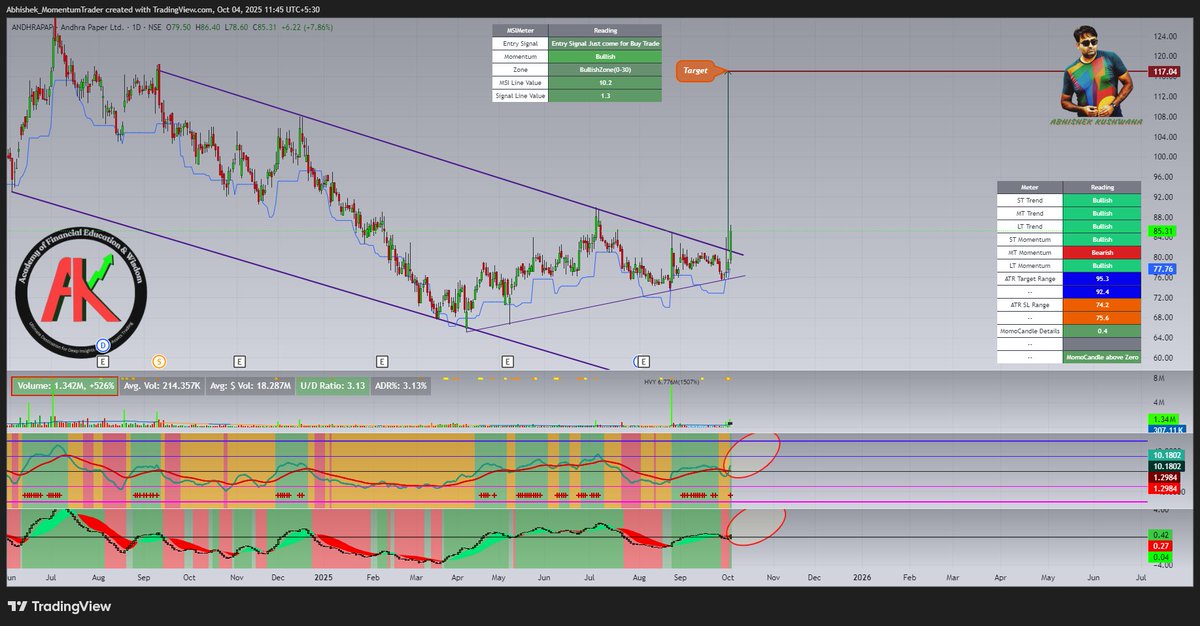Click the 60.00 price axis label

pyautogui.click(x=1163, y=357)
